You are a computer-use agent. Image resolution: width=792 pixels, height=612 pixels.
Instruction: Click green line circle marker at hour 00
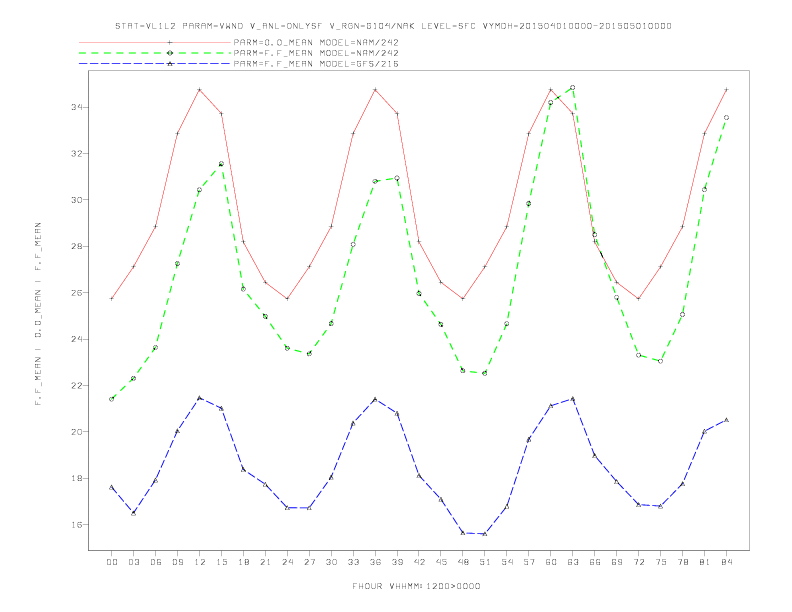coord(112,399)
